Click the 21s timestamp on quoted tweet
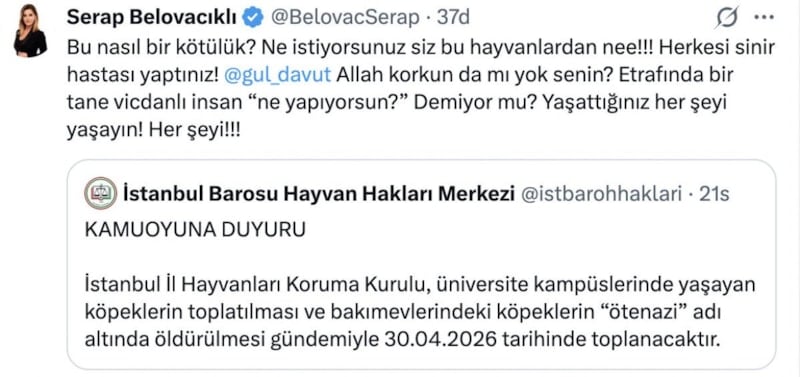Image resolution: width=800 pixels, height=377 pixels. coord(713,194)
